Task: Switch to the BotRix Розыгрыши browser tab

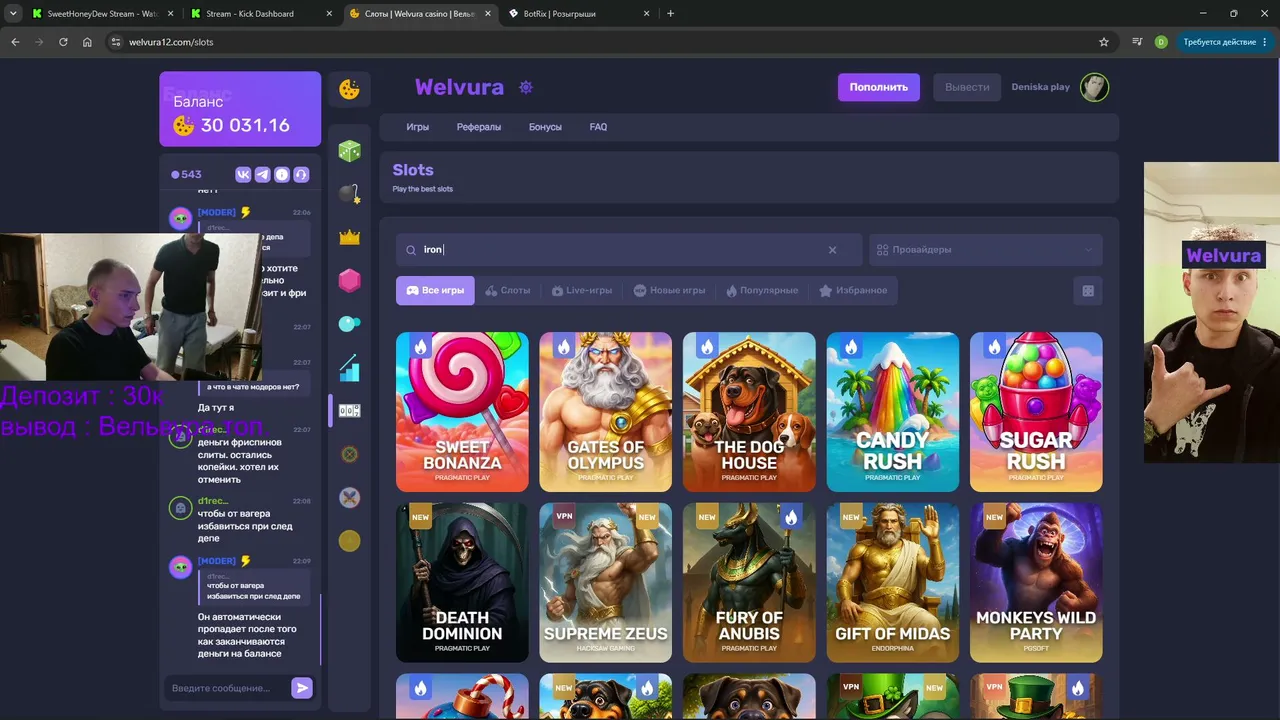Action: click(579, 14)
